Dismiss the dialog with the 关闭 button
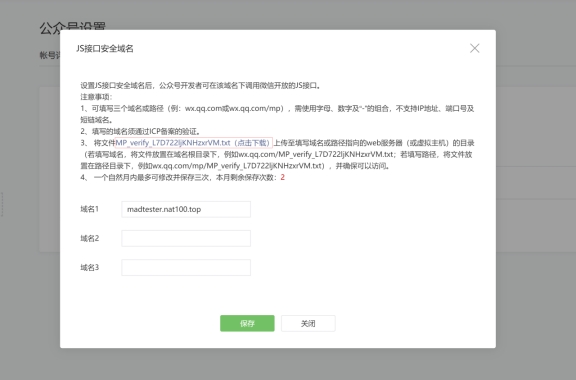This screenshot has height=380, width=576. [308, 323]
